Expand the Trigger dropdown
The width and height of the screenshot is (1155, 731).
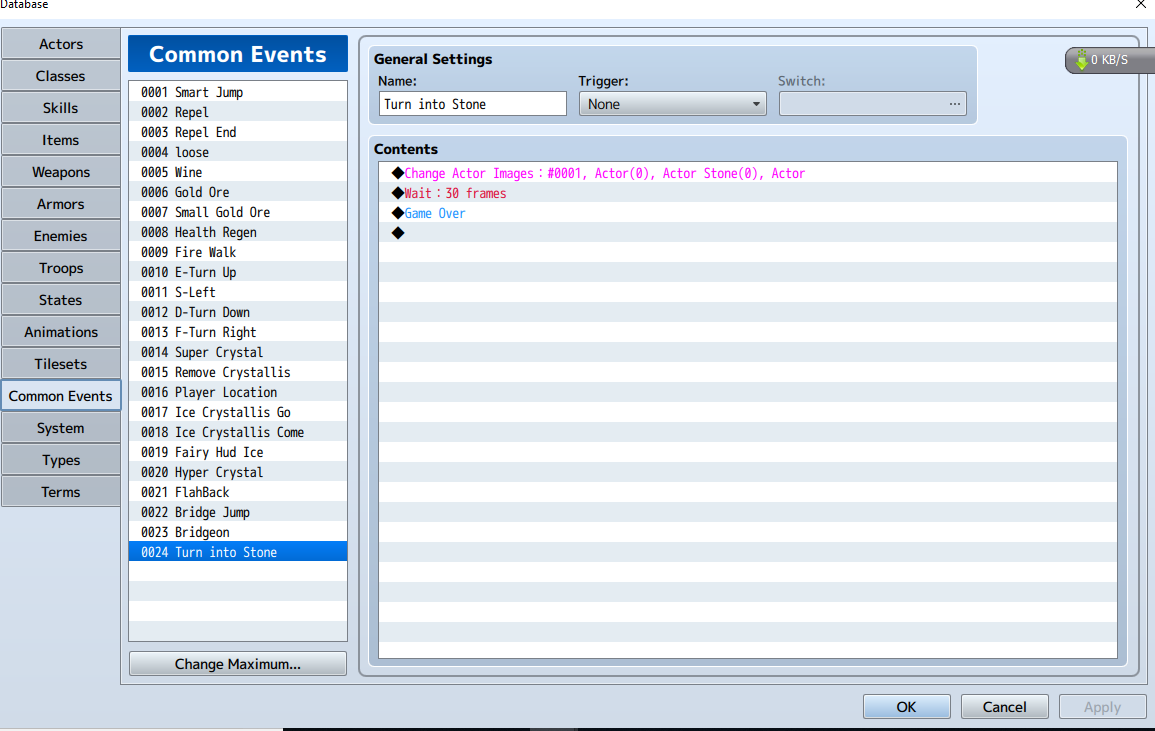pos(673,104)
